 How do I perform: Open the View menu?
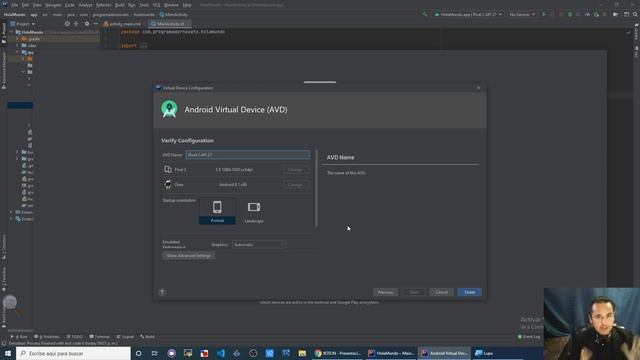tap(37, 5)
